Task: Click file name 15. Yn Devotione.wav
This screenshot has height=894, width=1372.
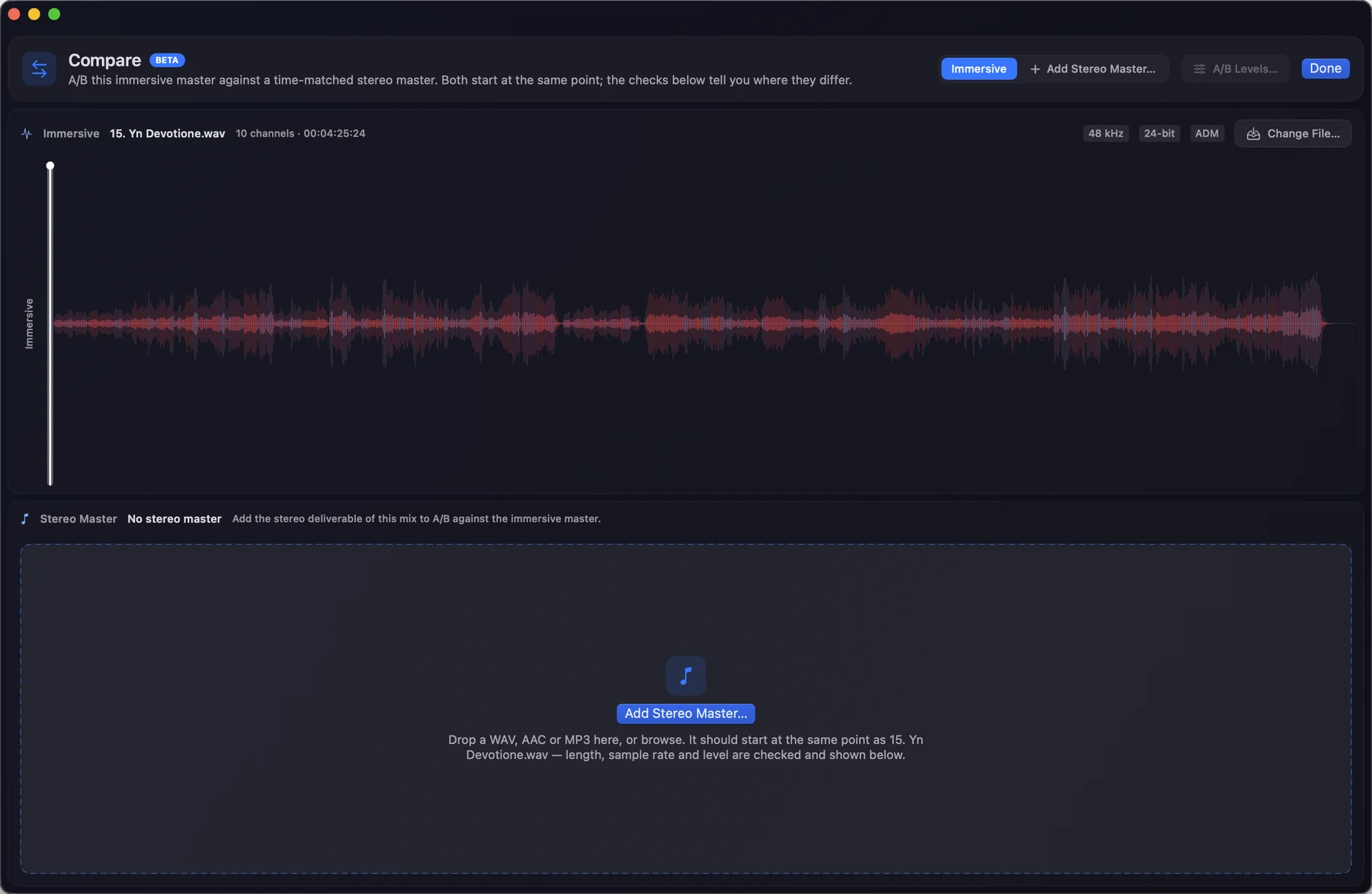Action: [x=168, y=133]
